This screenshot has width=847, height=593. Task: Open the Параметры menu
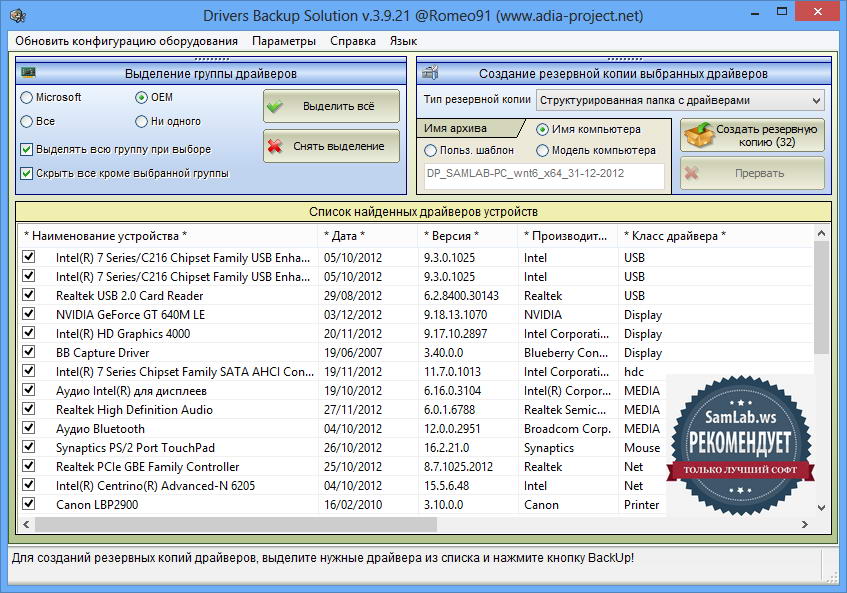[x=284, y=41]
